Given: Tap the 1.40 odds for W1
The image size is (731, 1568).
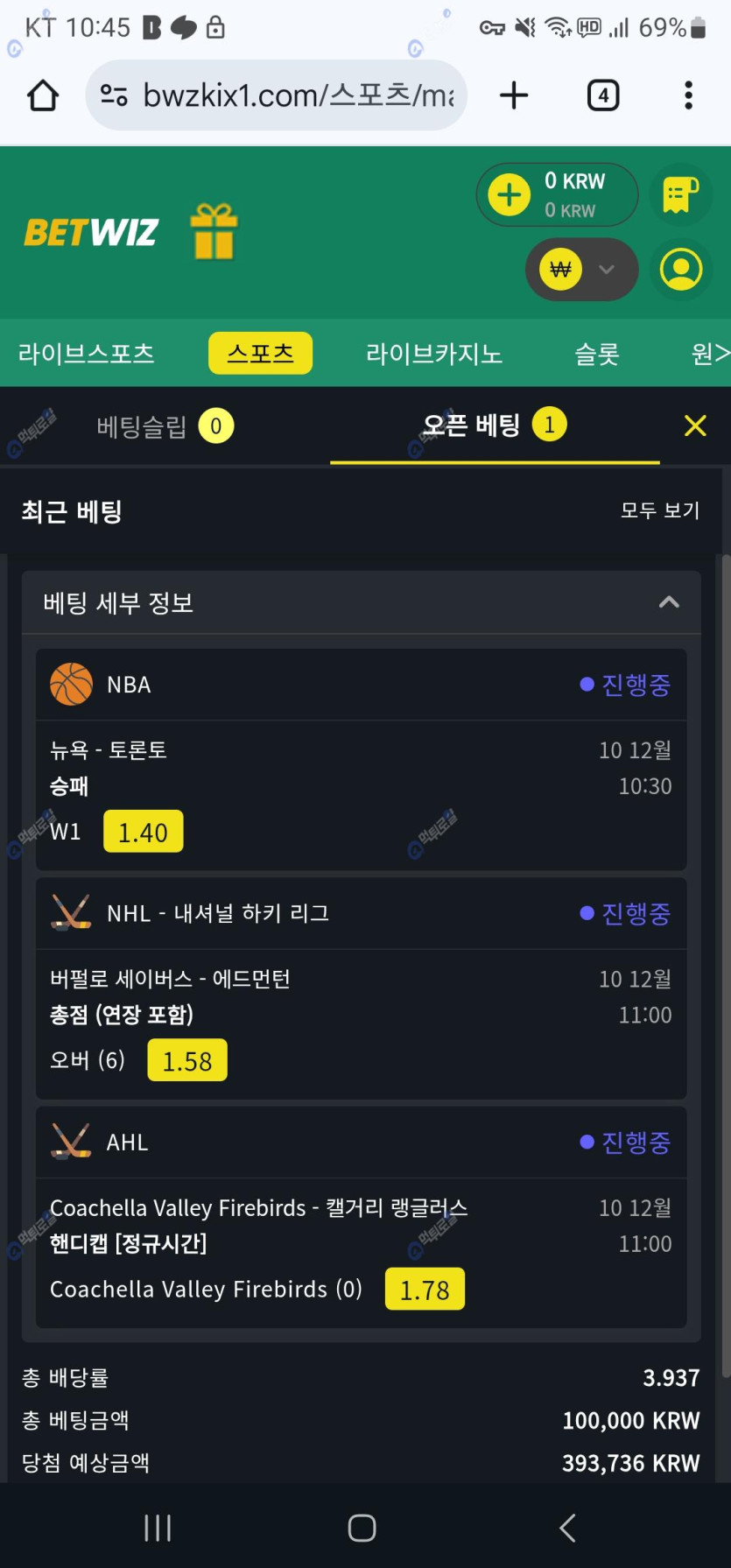Looking at the screenshot, I should 143,832.
